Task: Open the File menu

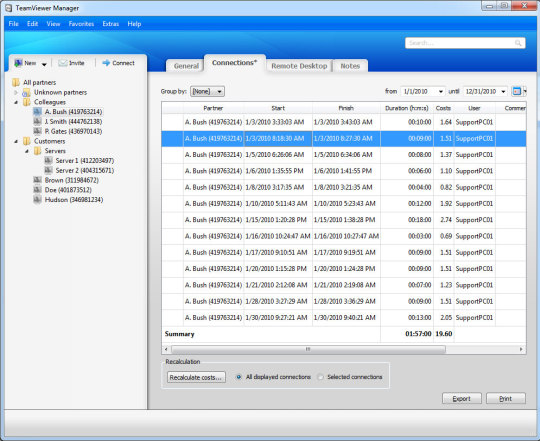Action: tap(13, 24)
